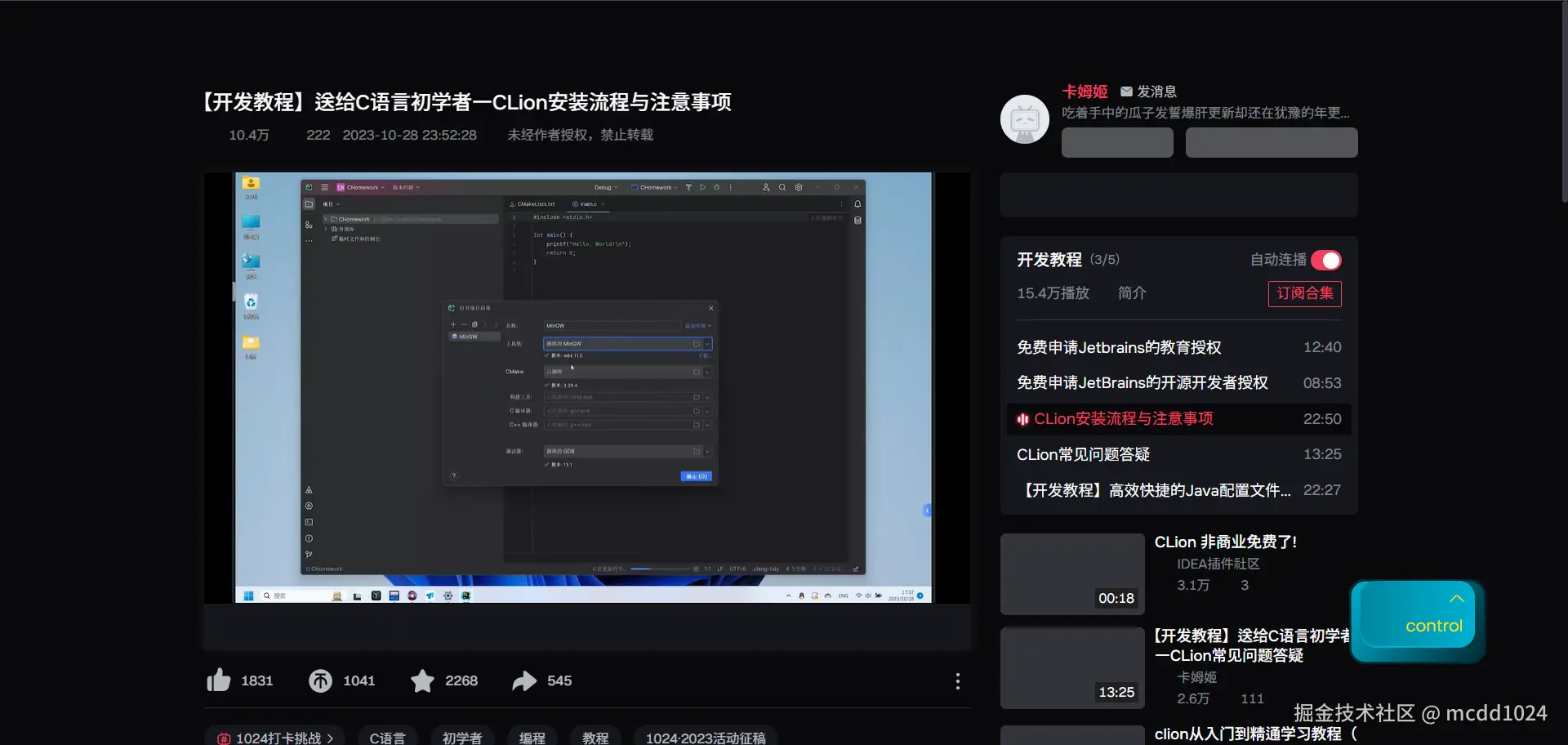Select the MinGW entry in the toolchain list
The width and height of the screenshot is (1568, 745).
(474, 337)
